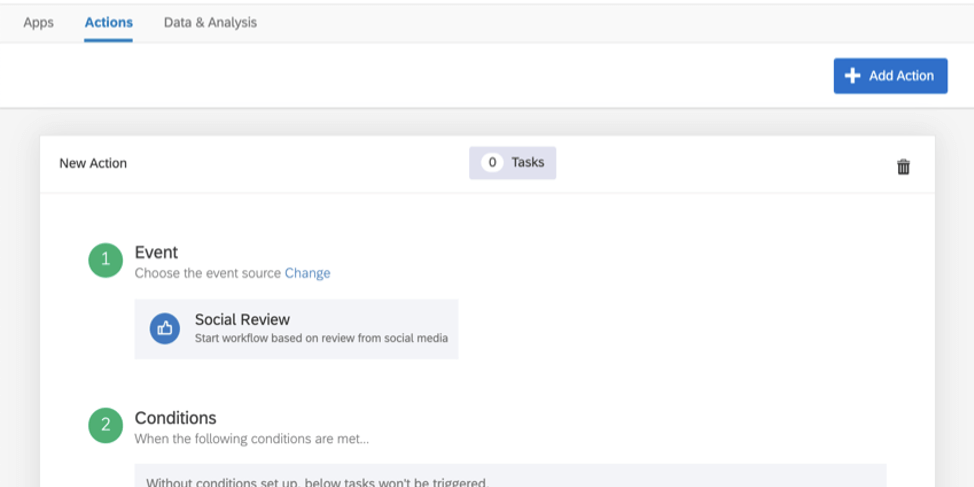Open the Apps tab
The width and height of the screenshot is (974, 487).
click(x=38, y=22)
